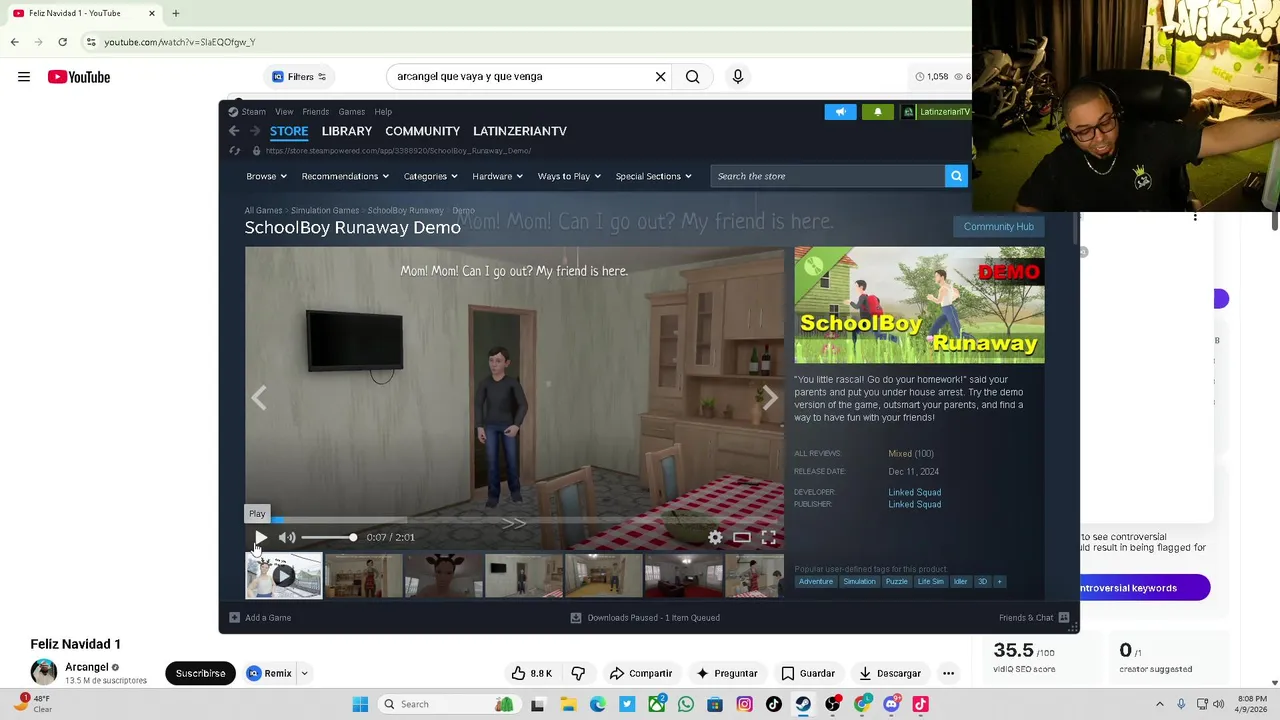This screenshot has height=720, width=1280.
Task: Add a tag with the plus button
Action: click(998, 582)
